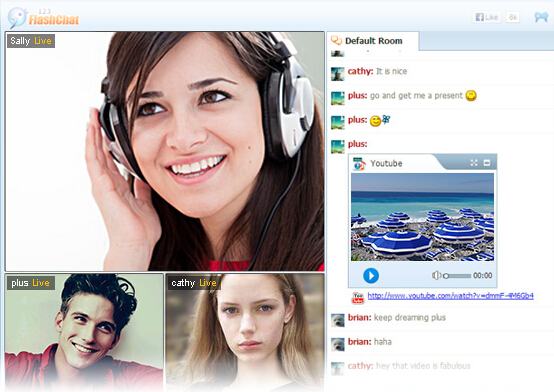Click the 6k like count badge

click(513, 17)
